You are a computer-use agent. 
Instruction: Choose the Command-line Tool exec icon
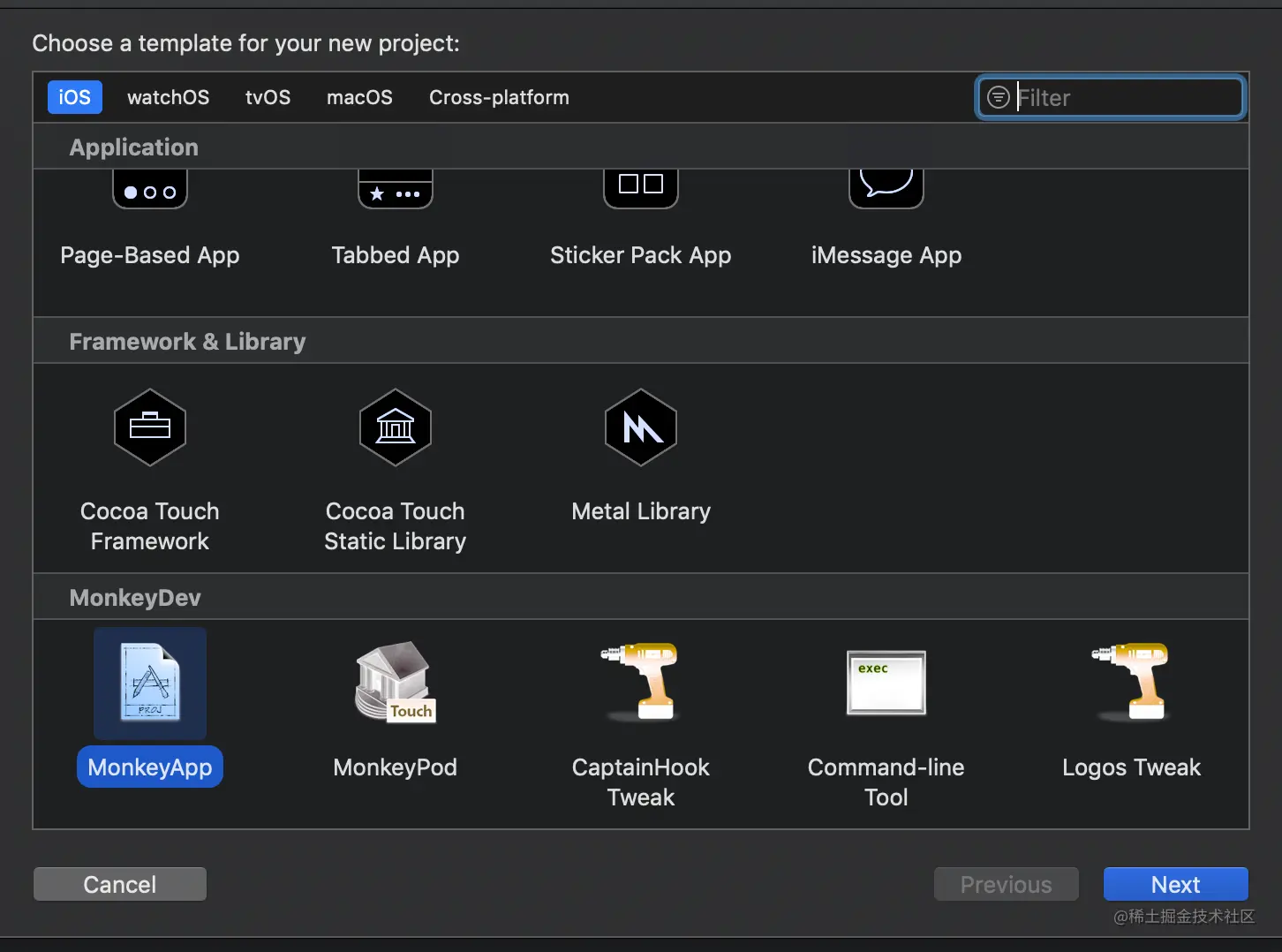[x=886, y=683]
